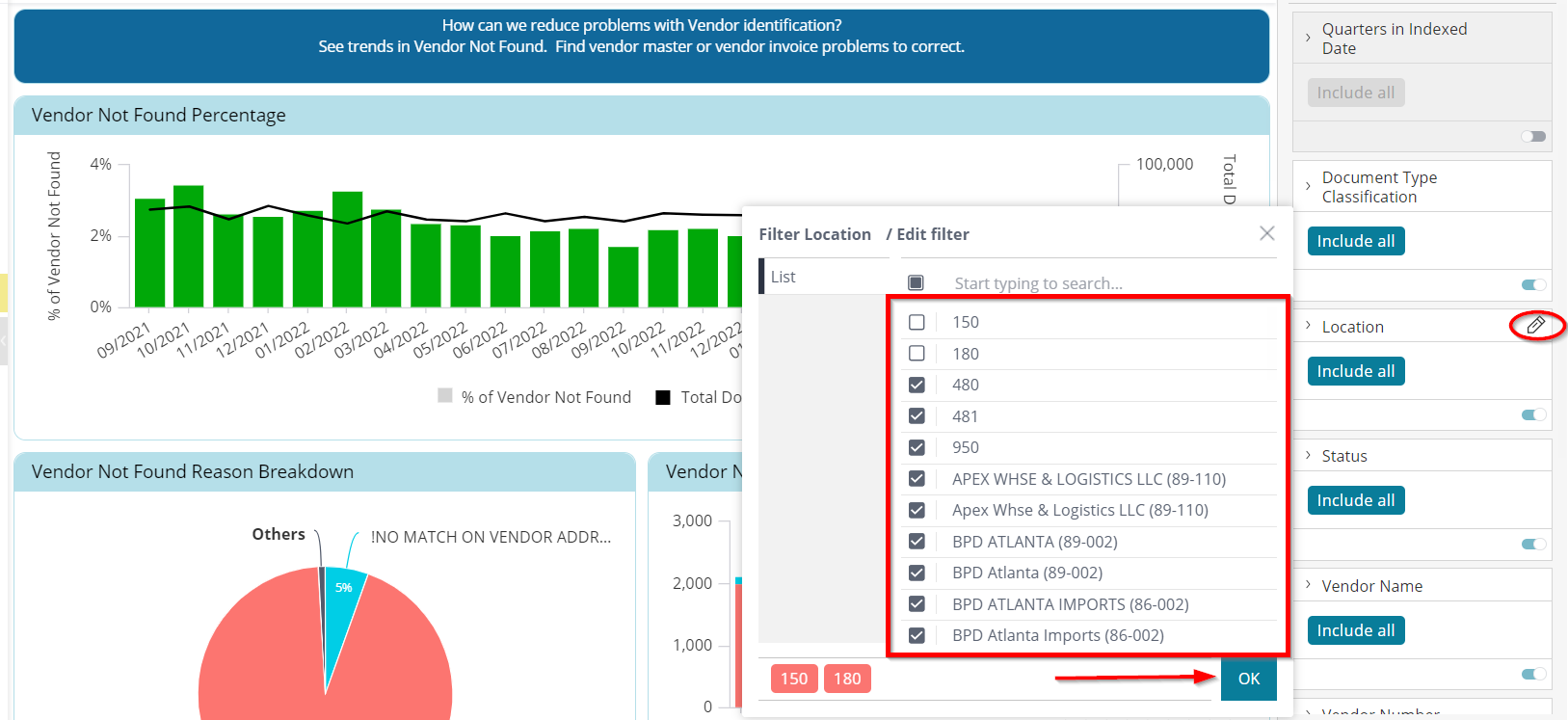Click Include all under Status filter
Screen dimensions: 1568x720
[1356, 500]
